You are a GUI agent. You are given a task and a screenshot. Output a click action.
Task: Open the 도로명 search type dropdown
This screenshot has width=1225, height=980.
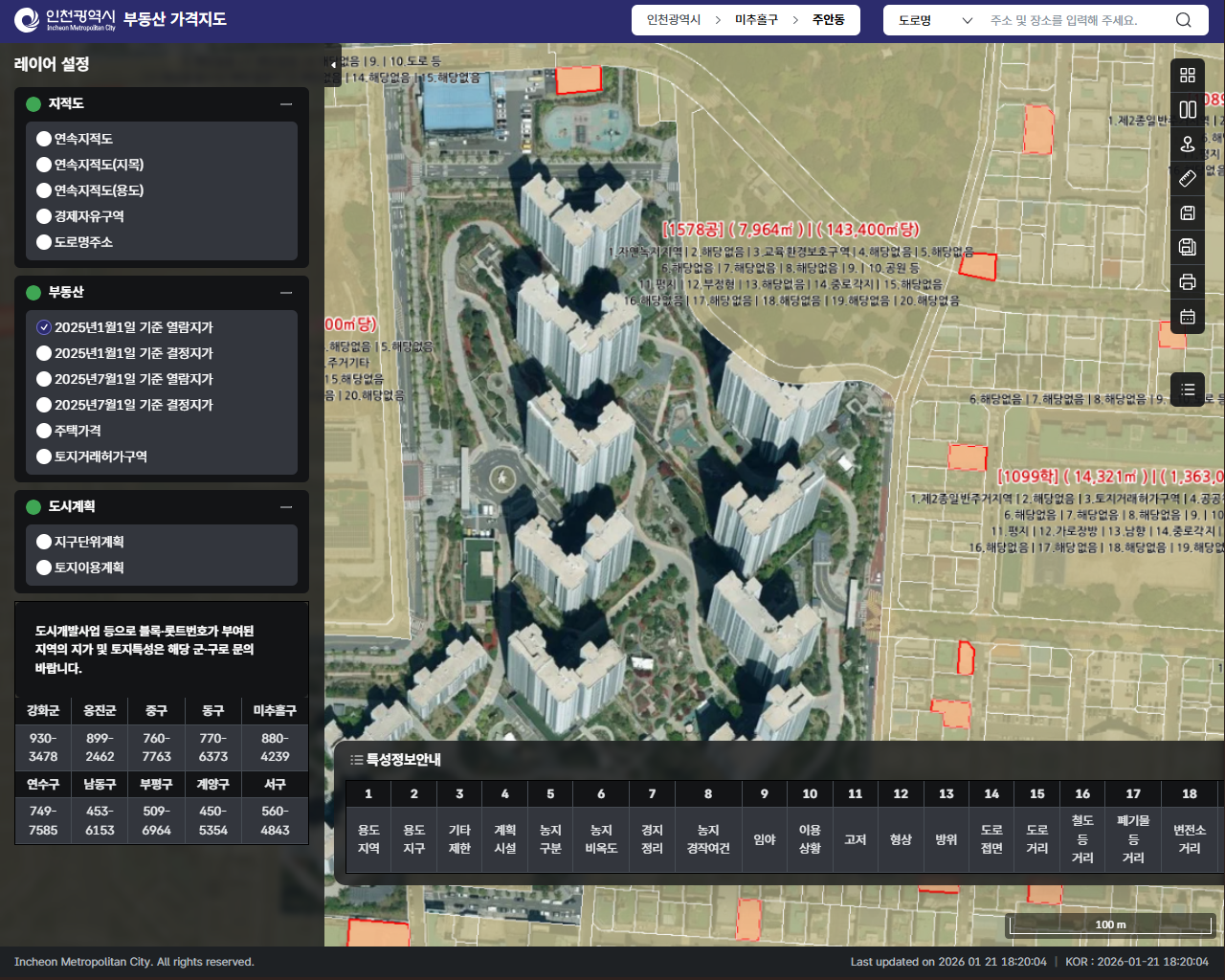934,20
